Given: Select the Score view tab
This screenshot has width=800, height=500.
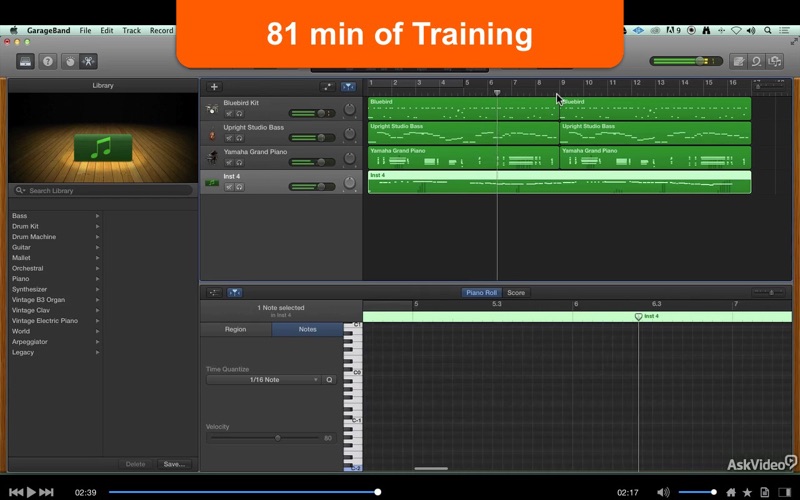Looking at the screenshot, I should (x=516, y=292).
